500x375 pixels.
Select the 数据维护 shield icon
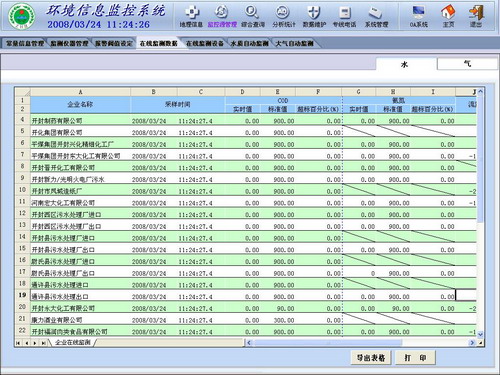tap(314, 12)
